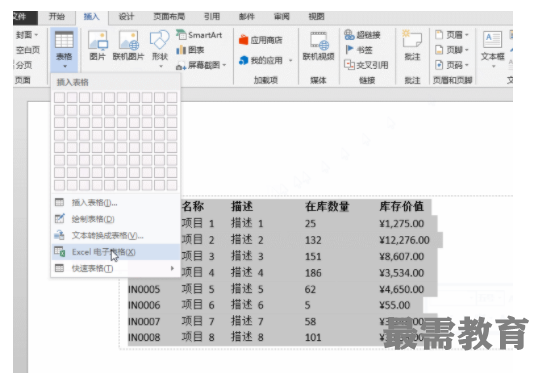Switch to the 引用 tab

coord(212,16)
